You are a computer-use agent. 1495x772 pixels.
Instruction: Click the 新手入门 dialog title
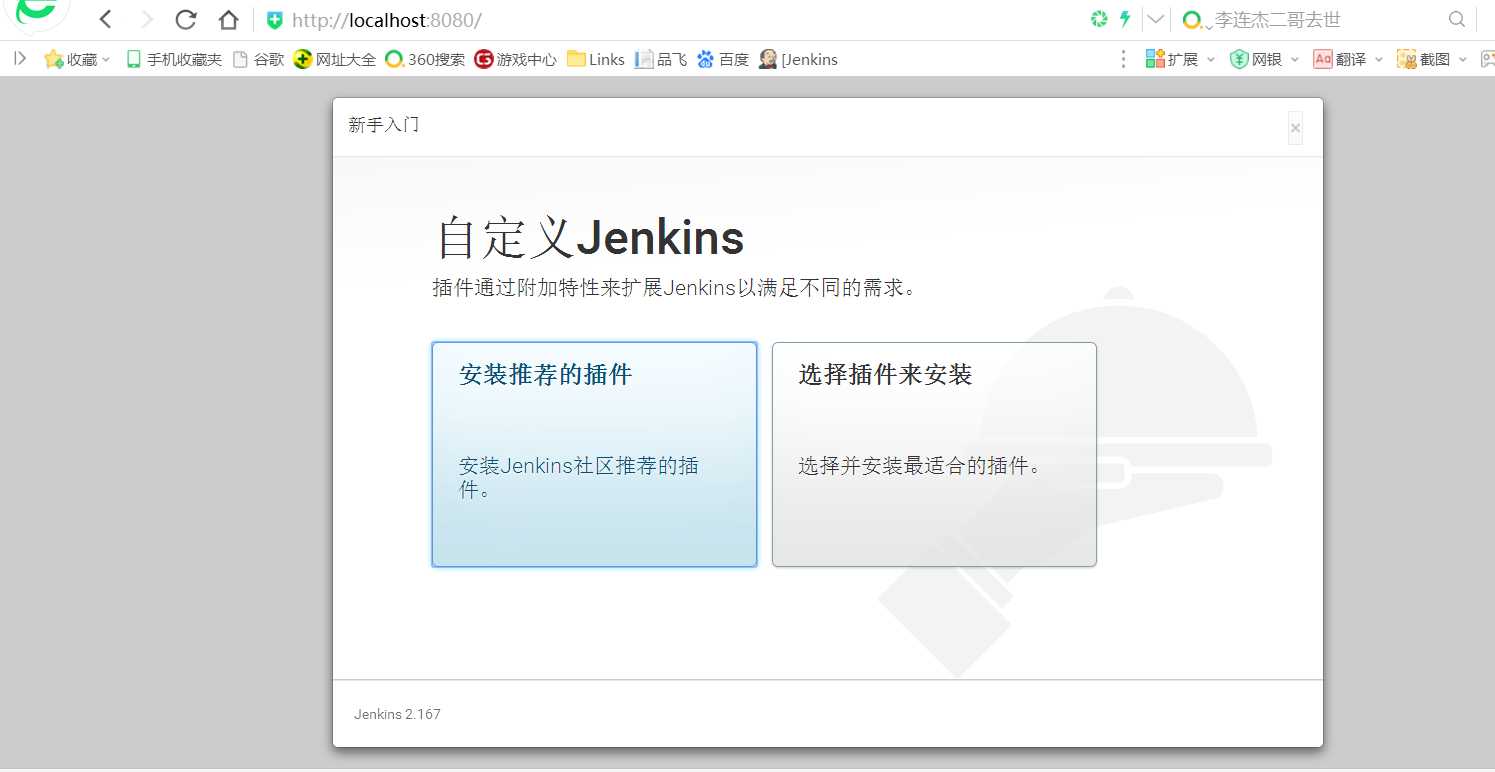[x=384, y=125]
